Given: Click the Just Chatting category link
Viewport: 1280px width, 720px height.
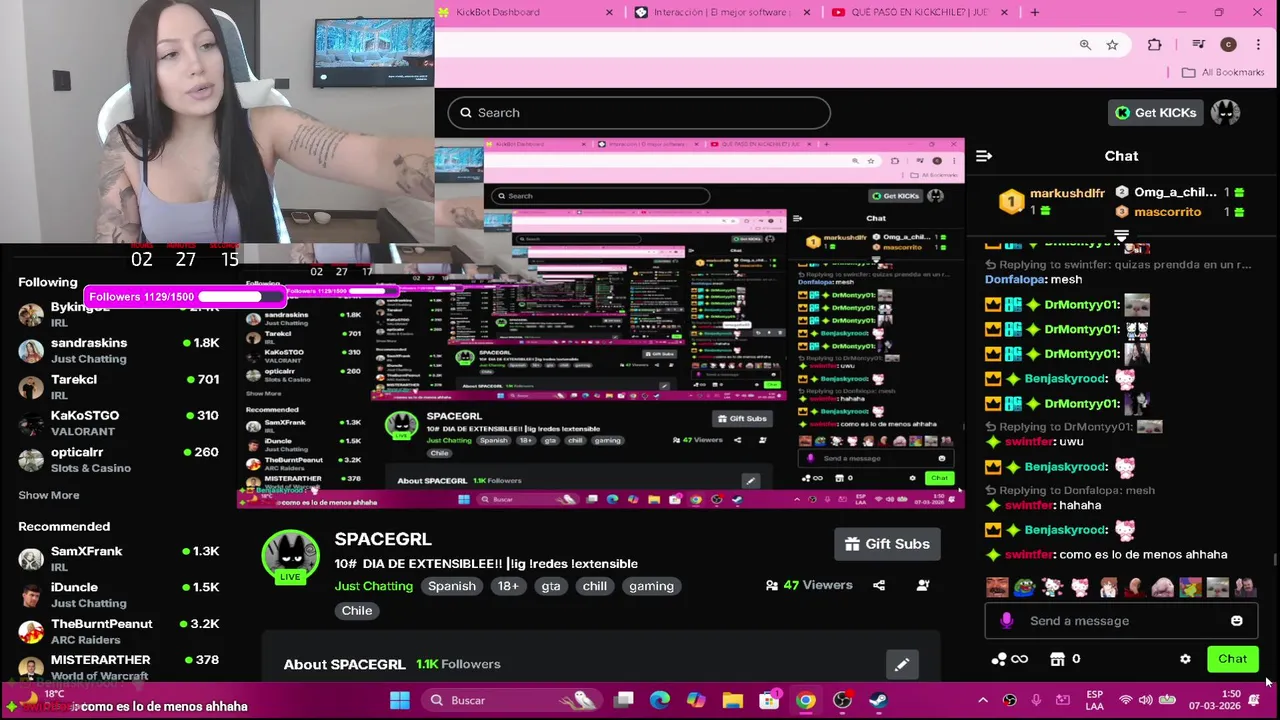Looking at the screenshot, I should [373, 586].
